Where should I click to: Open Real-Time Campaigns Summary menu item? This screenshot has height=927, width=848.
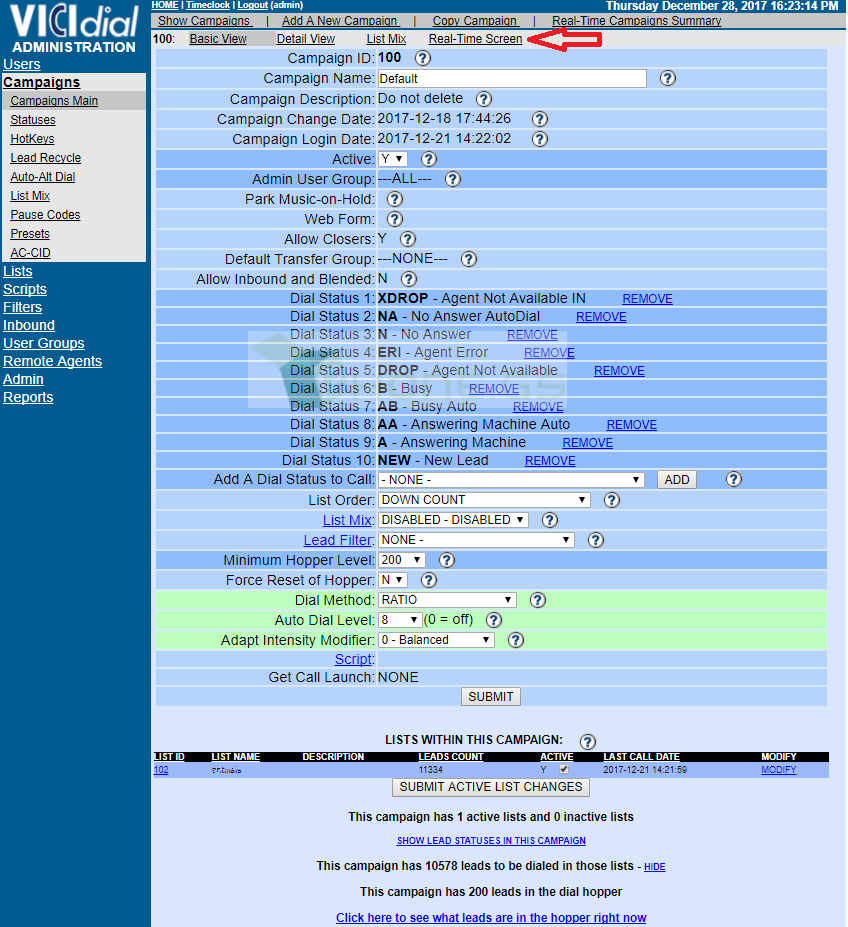click(636, 21)
